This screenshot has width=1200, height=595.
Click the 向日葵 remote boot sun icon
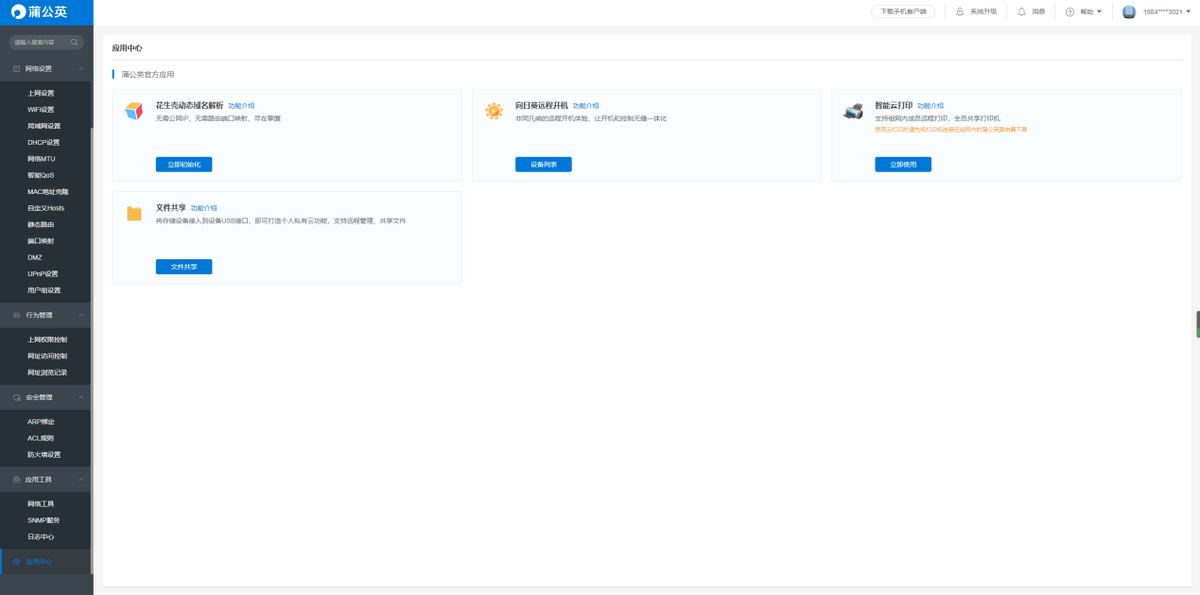tap(494, 111)
